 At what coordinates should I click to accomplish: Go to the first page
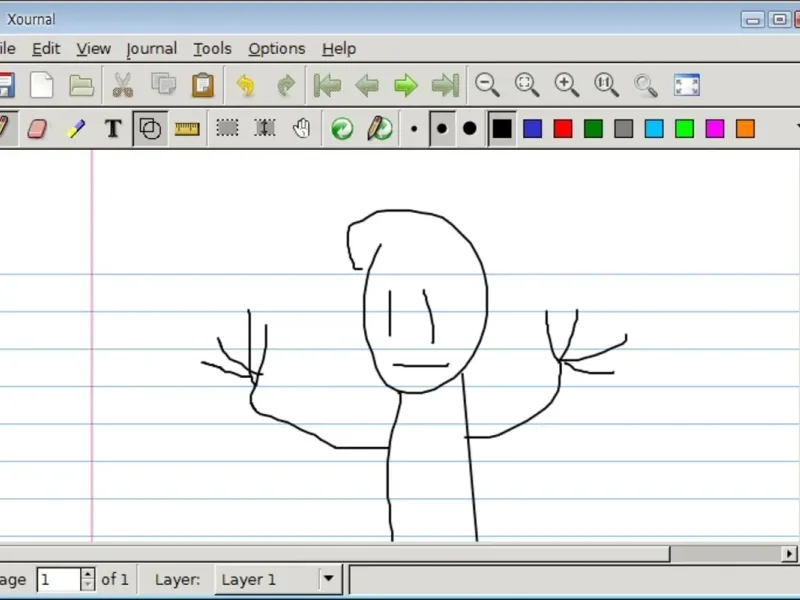click(x=327, y=85)
